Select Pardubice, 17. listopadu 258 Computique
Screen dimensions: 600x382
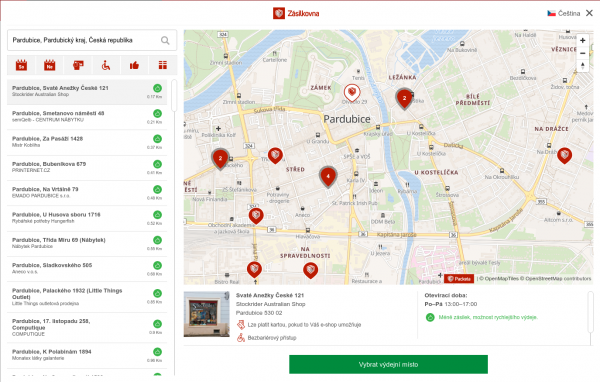click(x=87, y=328)
